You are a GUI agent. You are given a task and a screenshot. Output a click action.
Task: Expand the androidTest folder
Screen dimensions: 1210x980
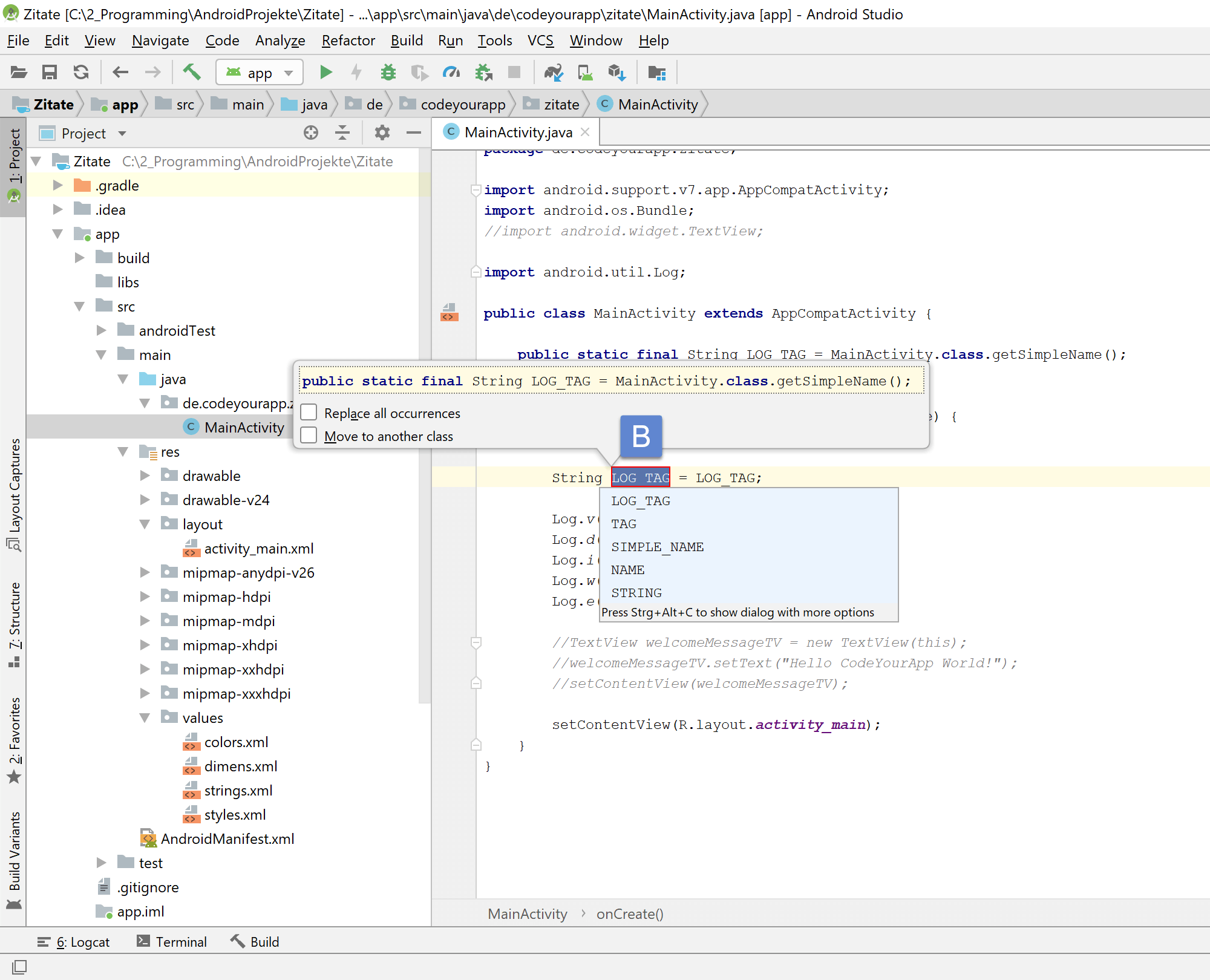pos(101,330)
